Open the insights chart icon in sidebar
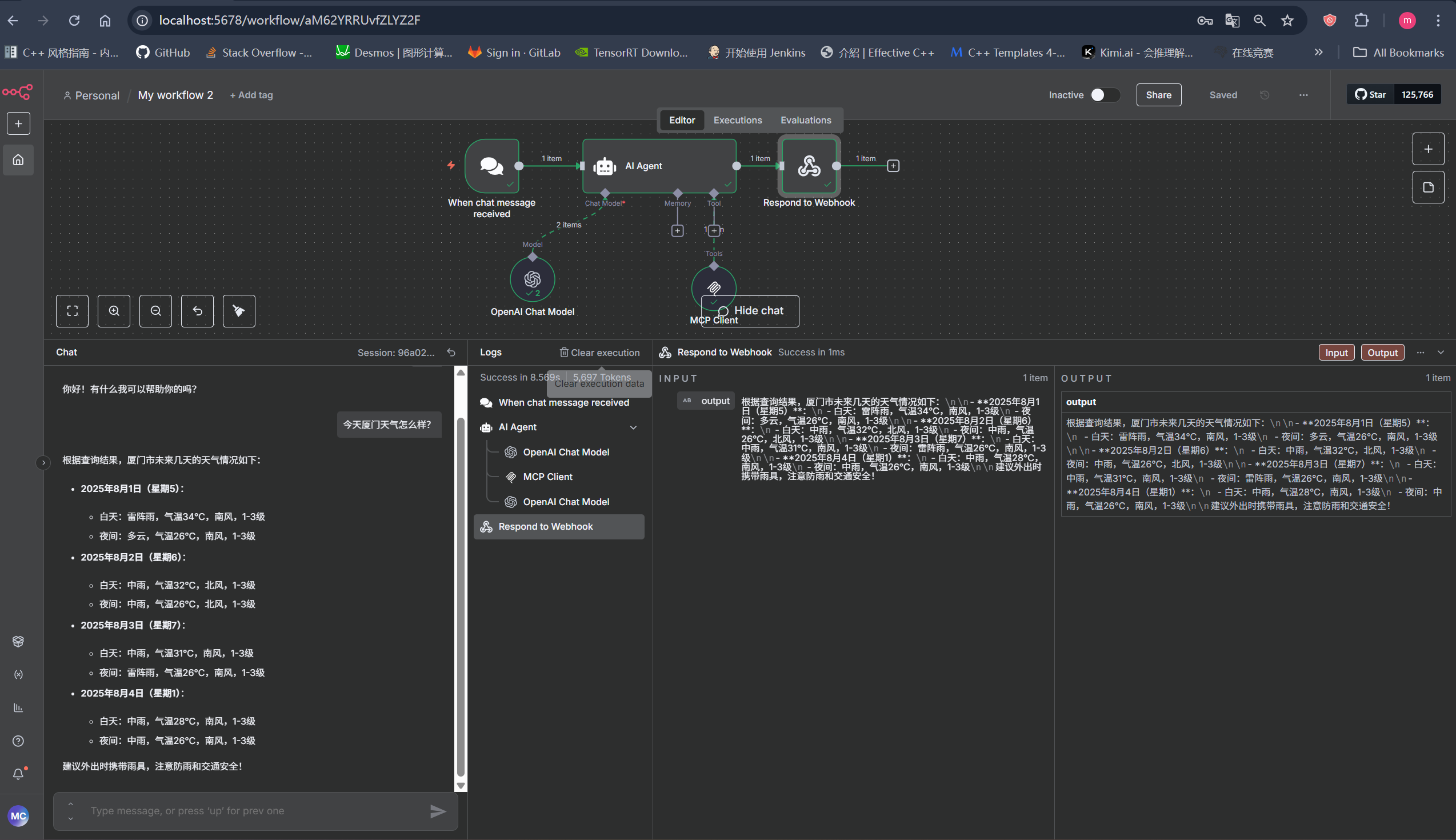This screenshot has height=840, width=1456. [18, 708]
